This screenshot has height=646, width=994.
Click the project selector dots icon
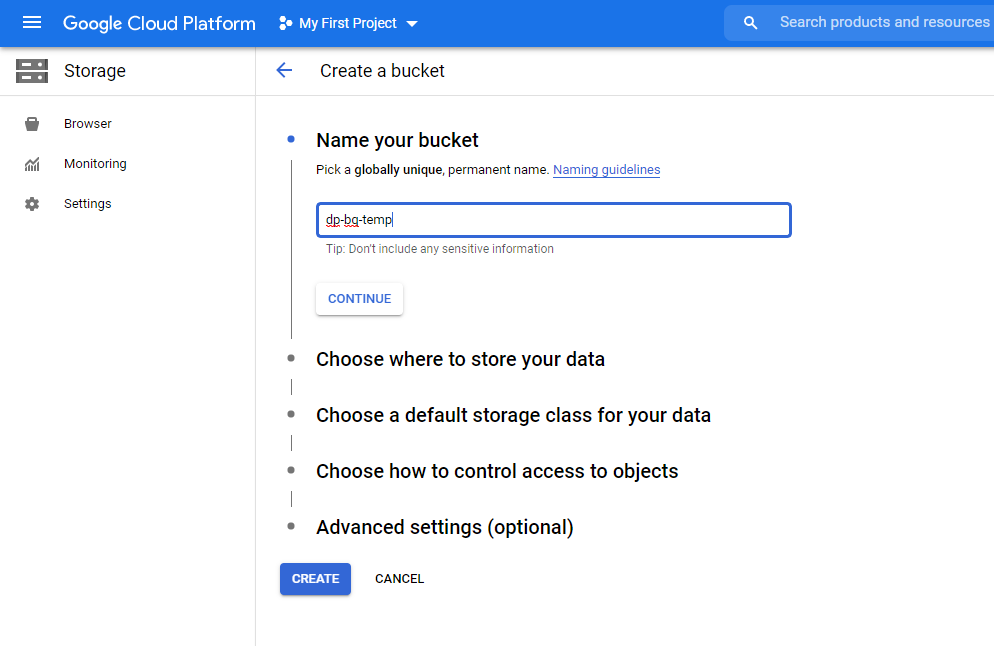[x=285, y=23]
